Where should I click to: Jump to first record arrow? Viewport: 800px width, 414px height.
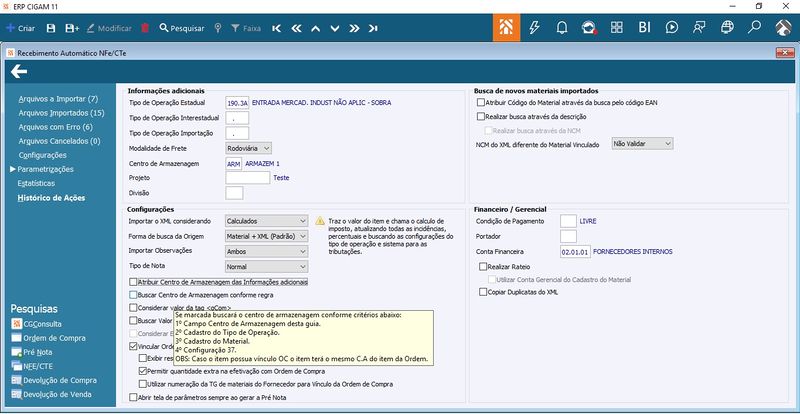[277, 29]
